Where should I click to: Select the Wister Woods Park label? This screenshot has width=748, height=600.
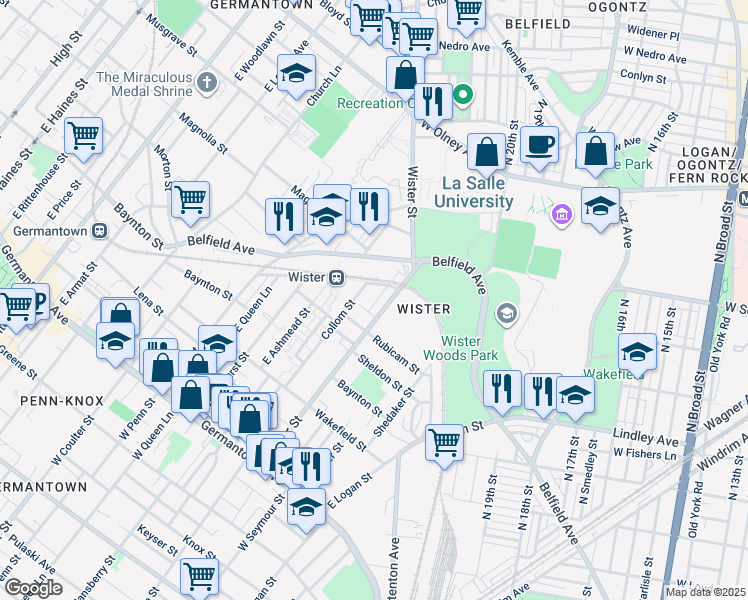pyautogui.click(x=461, y=348)
